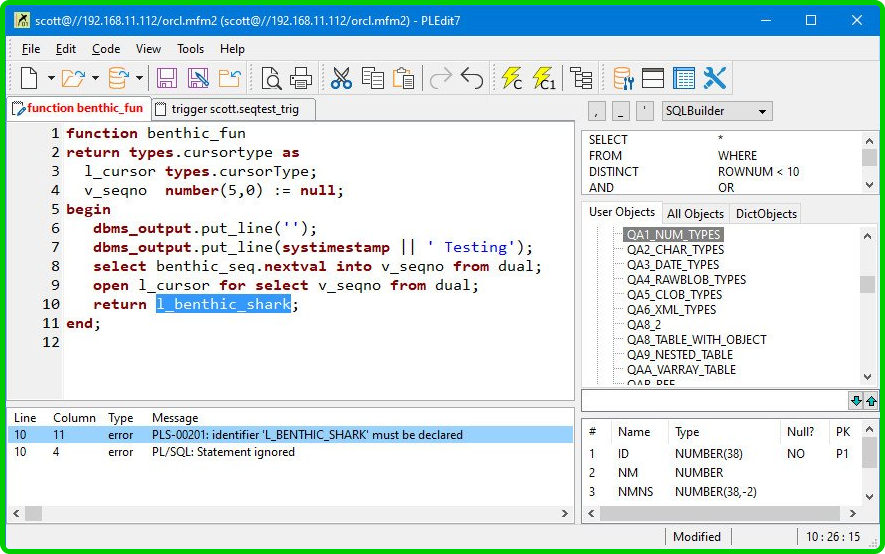Expand the Open file dropdown arrow
885x554 pixels.
[95, 78]
